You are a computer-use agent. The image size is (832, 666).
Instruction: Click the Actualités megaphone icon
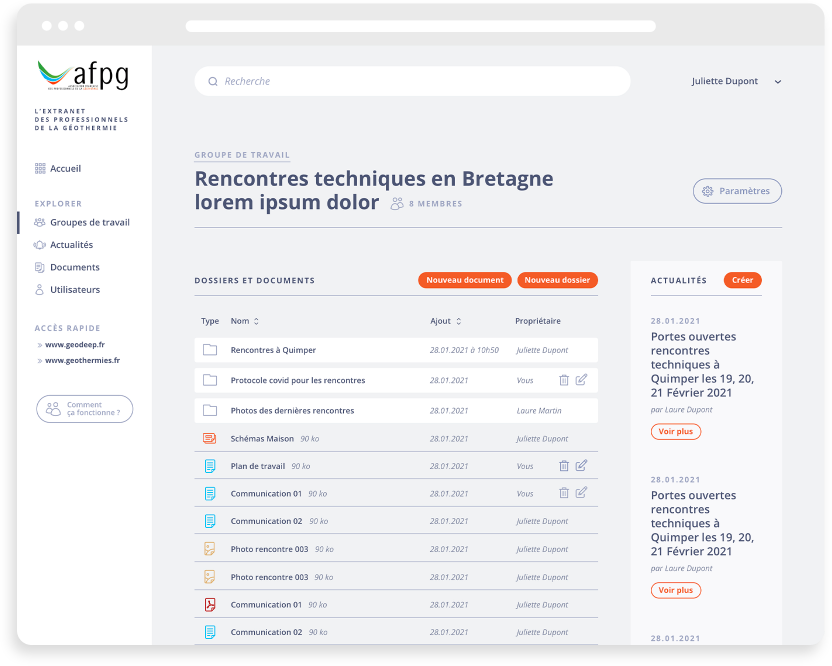click(x=40, y=245)
